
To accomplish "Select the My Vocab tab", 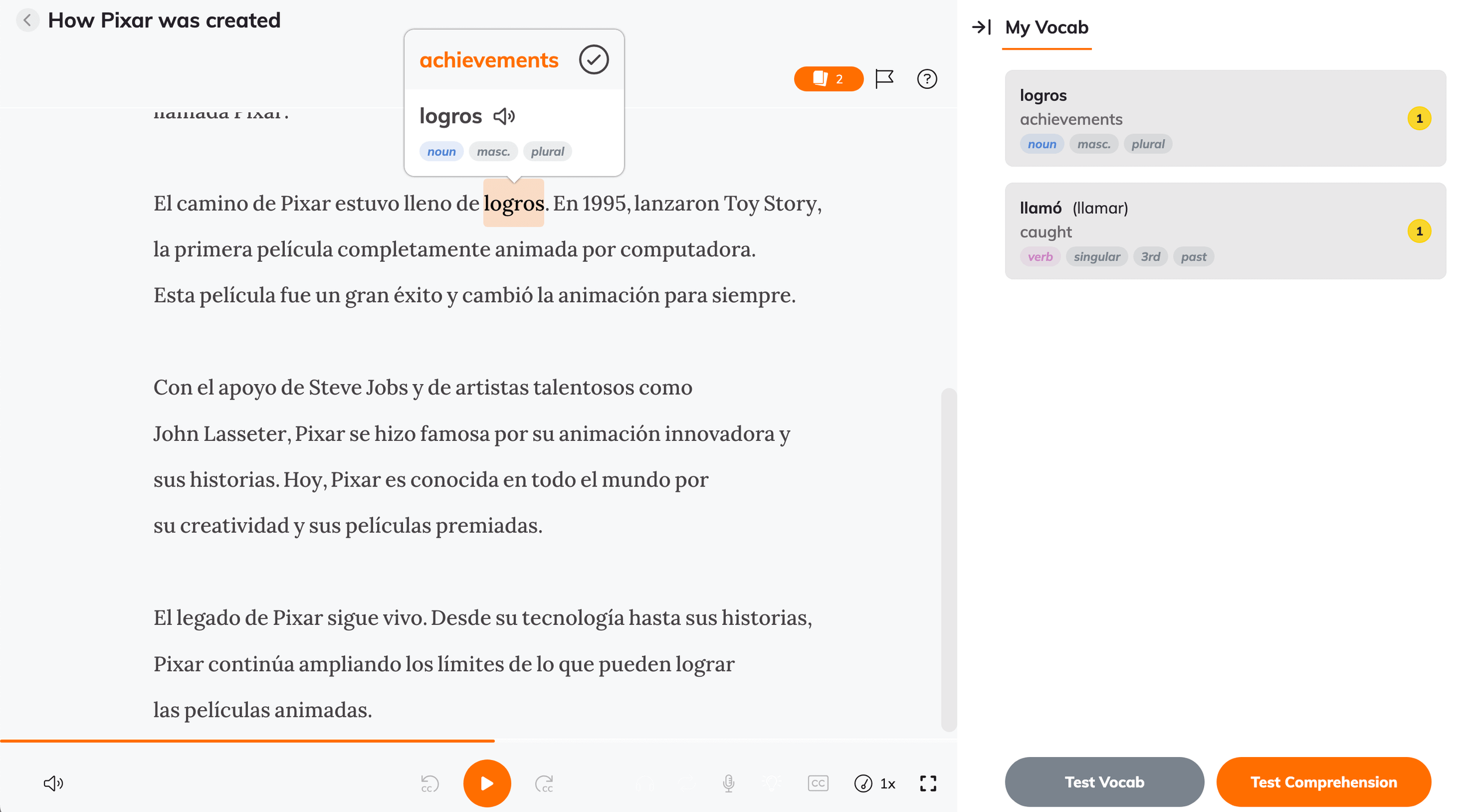I will point(1046,27).
